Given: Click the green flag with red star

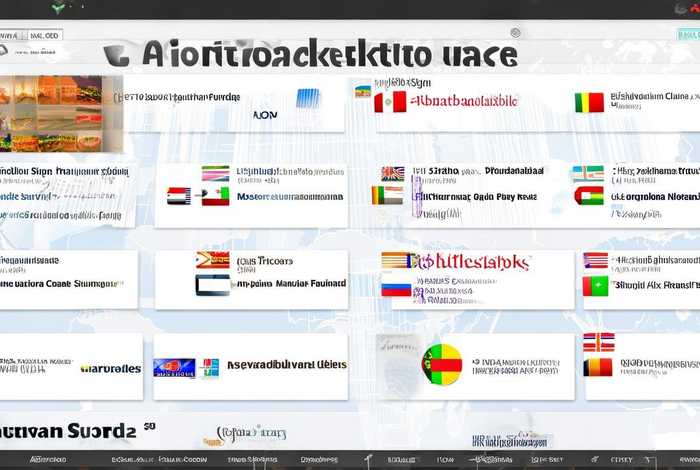Looking at the screenshot, I should (595, 286).
